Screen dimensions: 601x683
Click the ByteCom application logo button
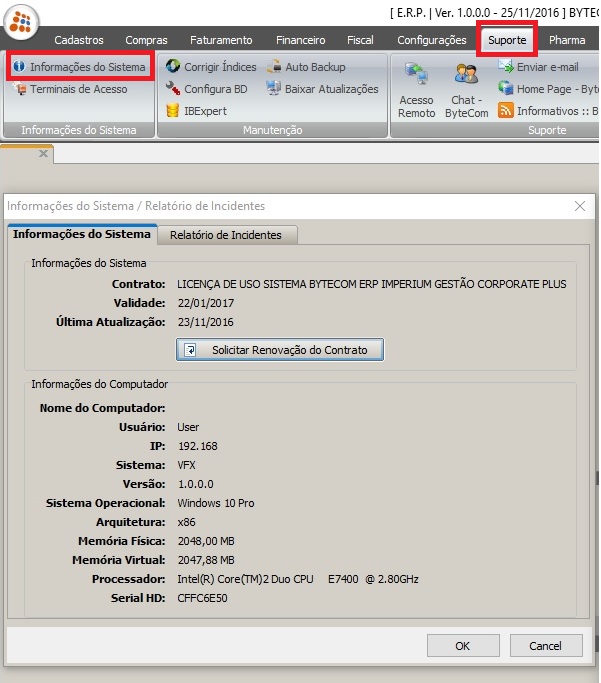pyautogui.click(x=21, y=22)
